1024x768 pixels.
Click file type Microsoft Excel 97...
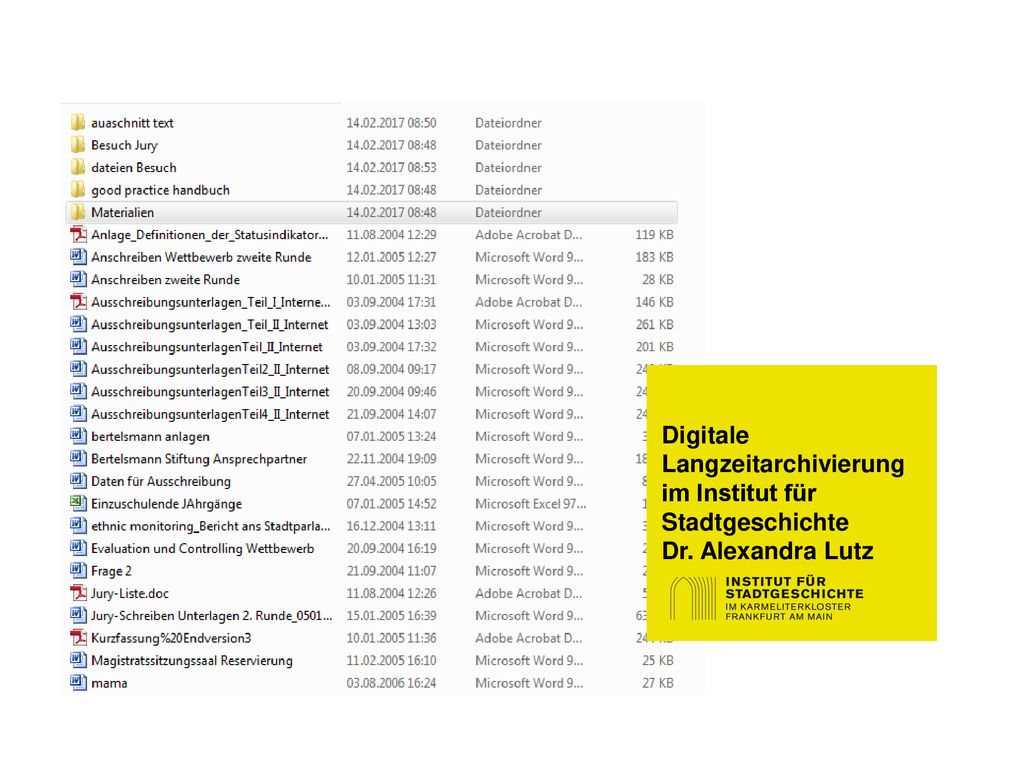530,504
